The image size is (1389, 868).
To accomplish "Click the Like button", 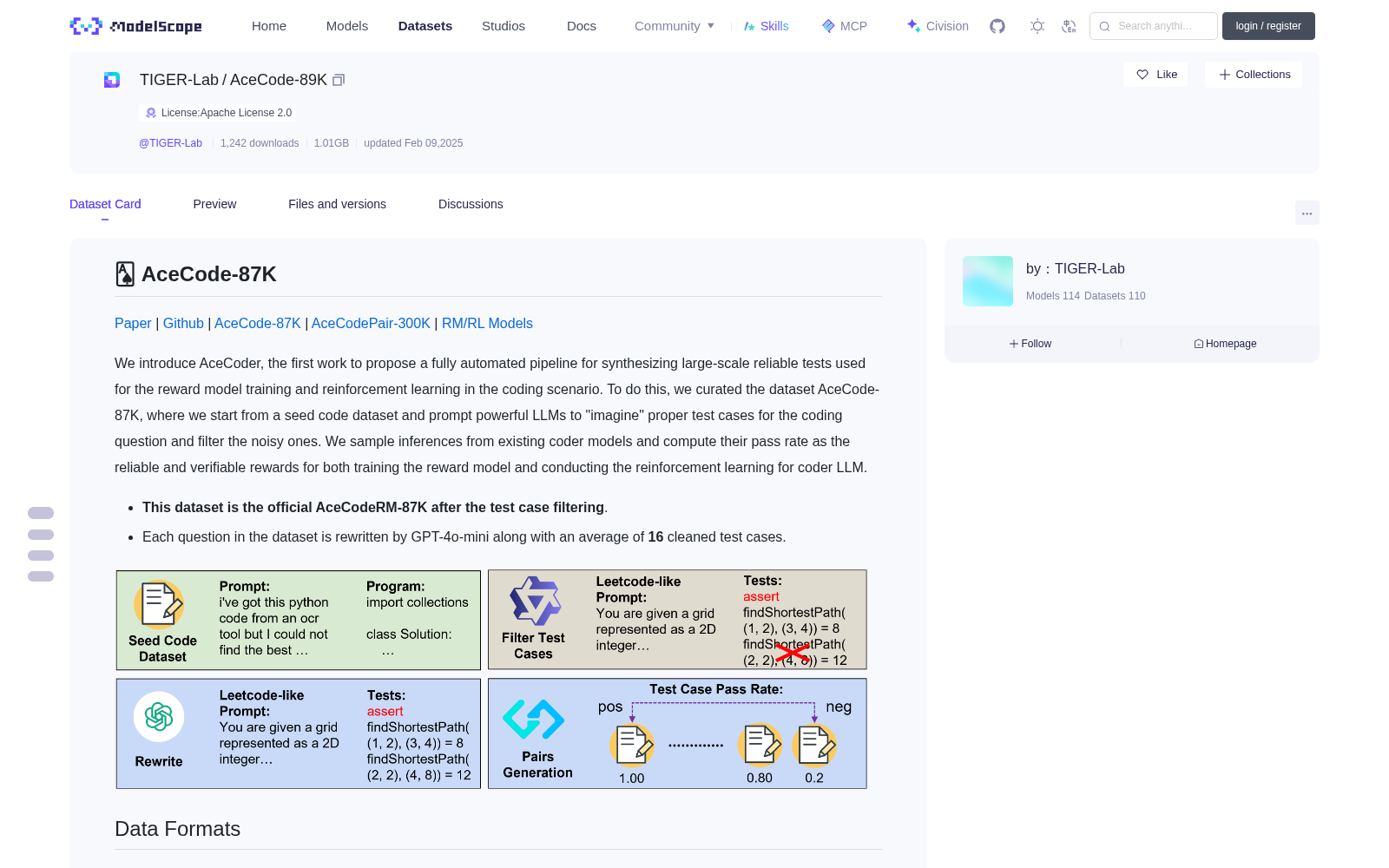I will [1155, 75].
